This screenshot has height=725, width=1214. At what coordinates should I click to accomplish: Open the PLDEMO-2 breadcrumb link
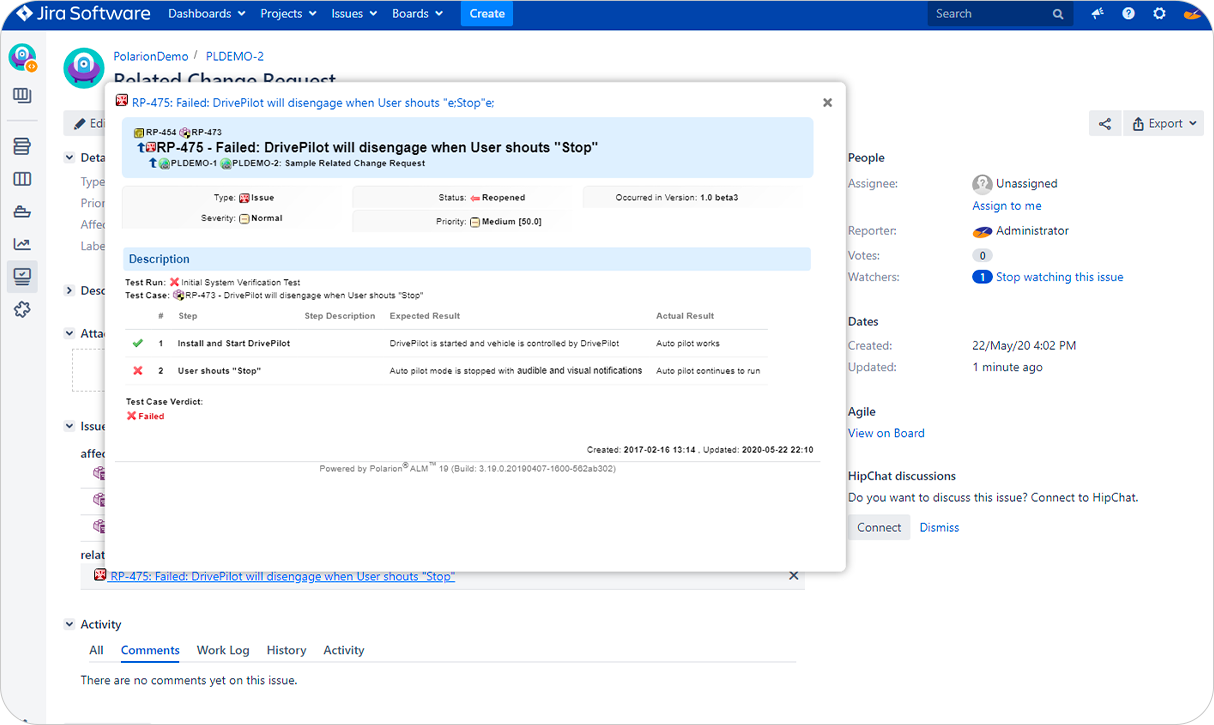click(x=235, y=56)
